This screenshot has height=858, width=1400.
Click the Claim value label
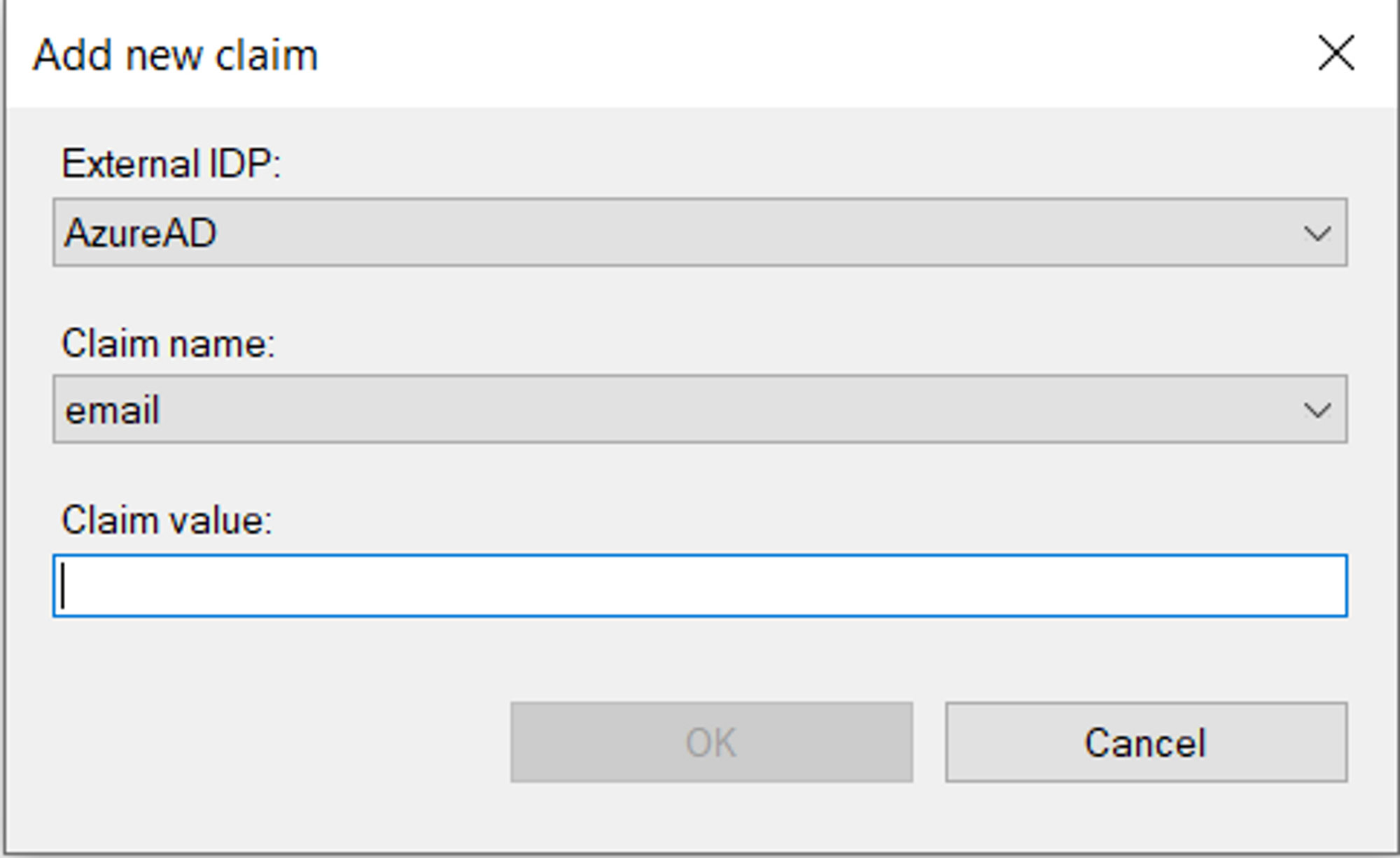click(168, 519)
